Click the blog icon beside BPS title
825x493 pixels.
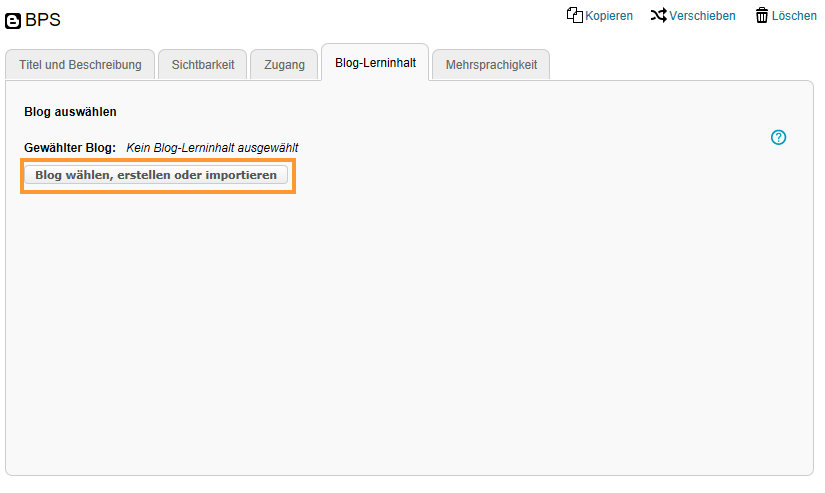pyautogui.click(x=13, y=20)
